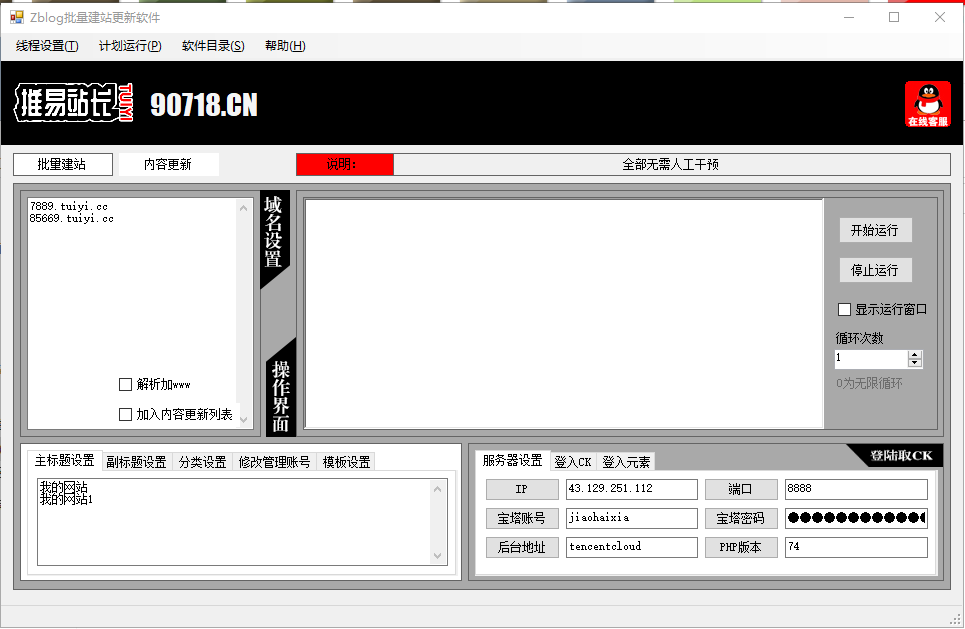Screen dimensions: 965x629
Task: Open the 帮助(H) menu
Action: click(x=285, y=46)
